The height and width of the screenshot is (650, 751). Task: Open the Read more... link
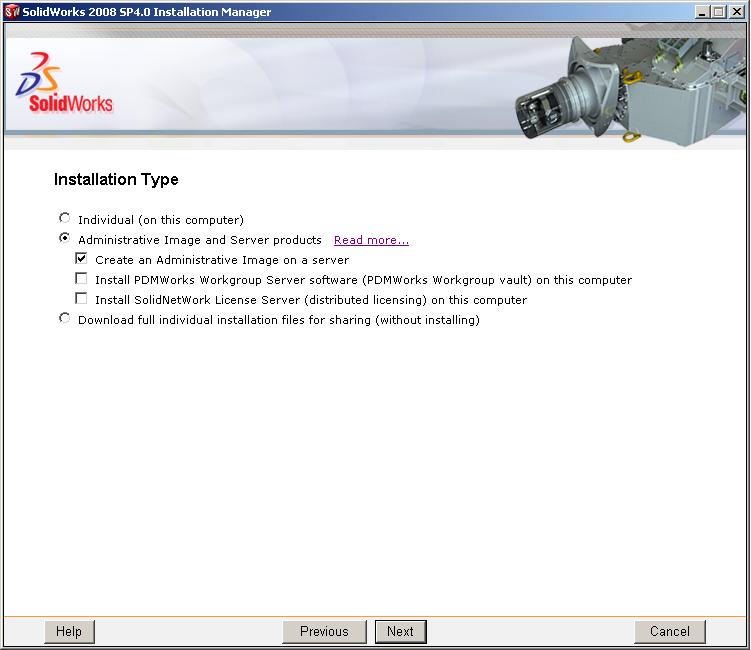click(371, 240)
